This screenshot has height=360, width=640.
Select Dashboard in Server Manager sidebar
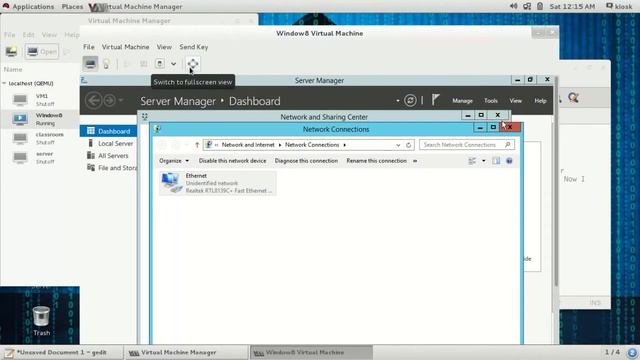click(109, 131)
